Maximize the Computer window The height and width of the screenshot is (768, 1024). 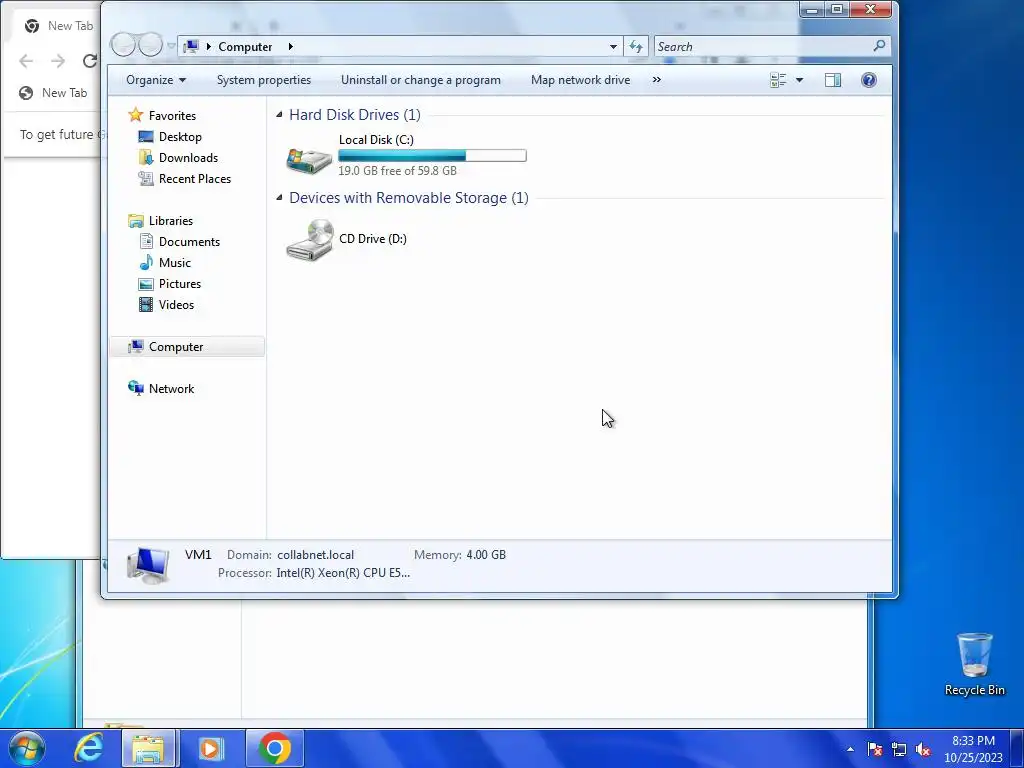(x=837, y=9)
